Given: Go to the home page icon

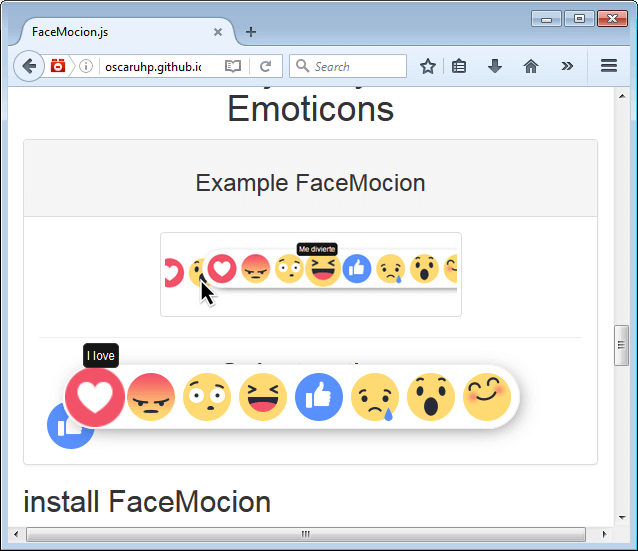Looking at the screenshot, I should click(531, 66).
